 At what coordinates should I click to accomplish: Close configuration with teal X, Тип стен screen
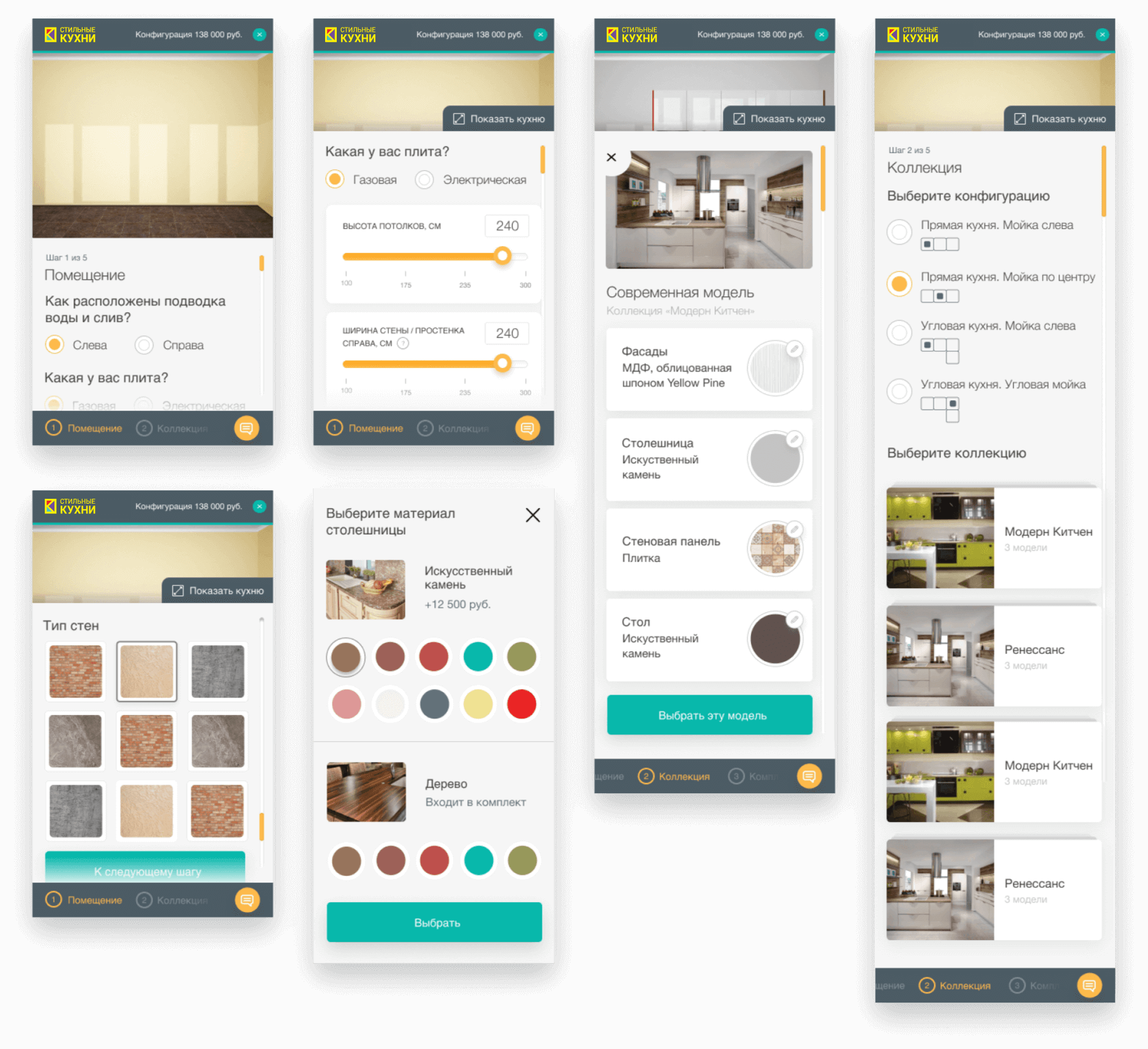click(260, 506)
